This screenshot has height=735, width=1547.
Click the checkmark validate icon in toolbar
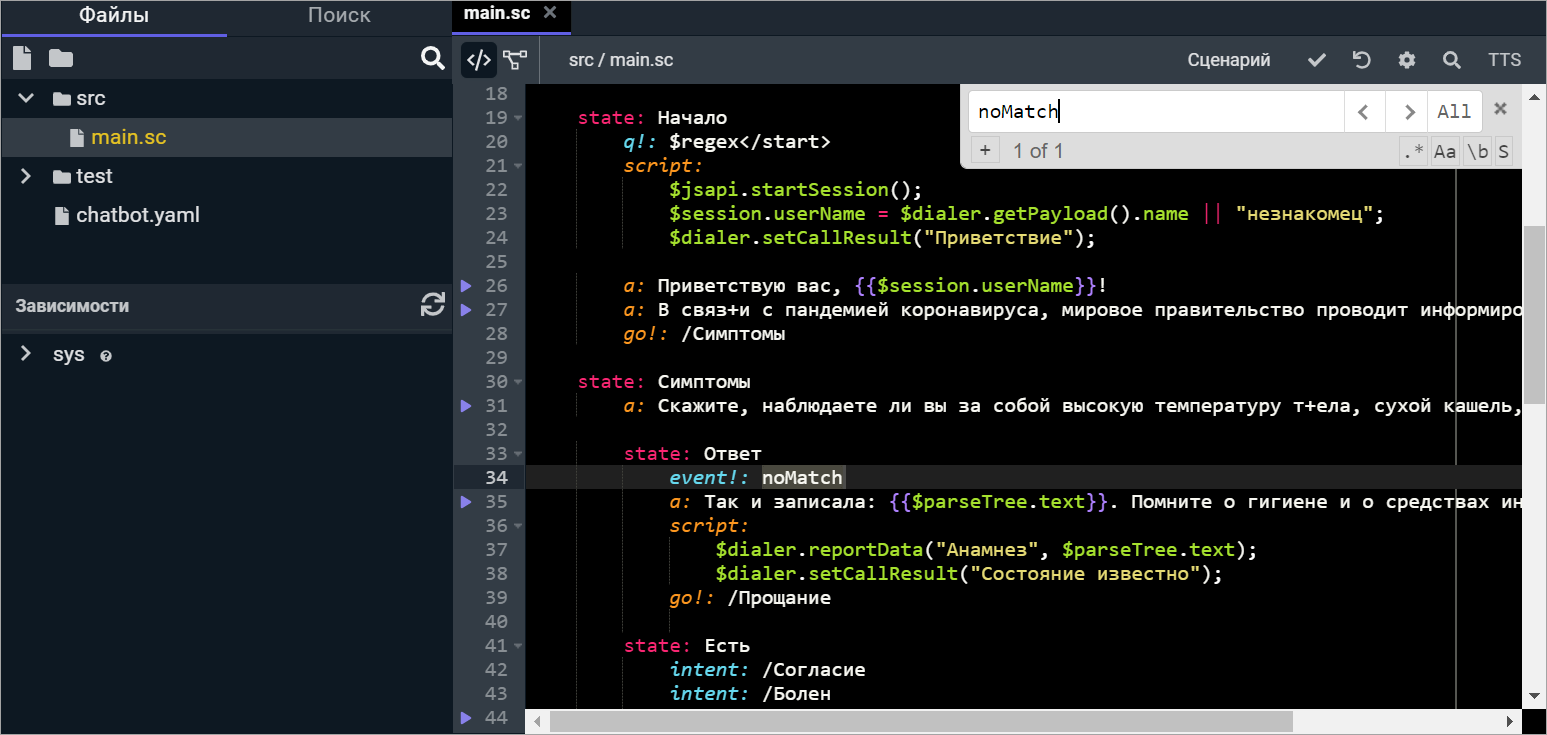coord(1317,60)
